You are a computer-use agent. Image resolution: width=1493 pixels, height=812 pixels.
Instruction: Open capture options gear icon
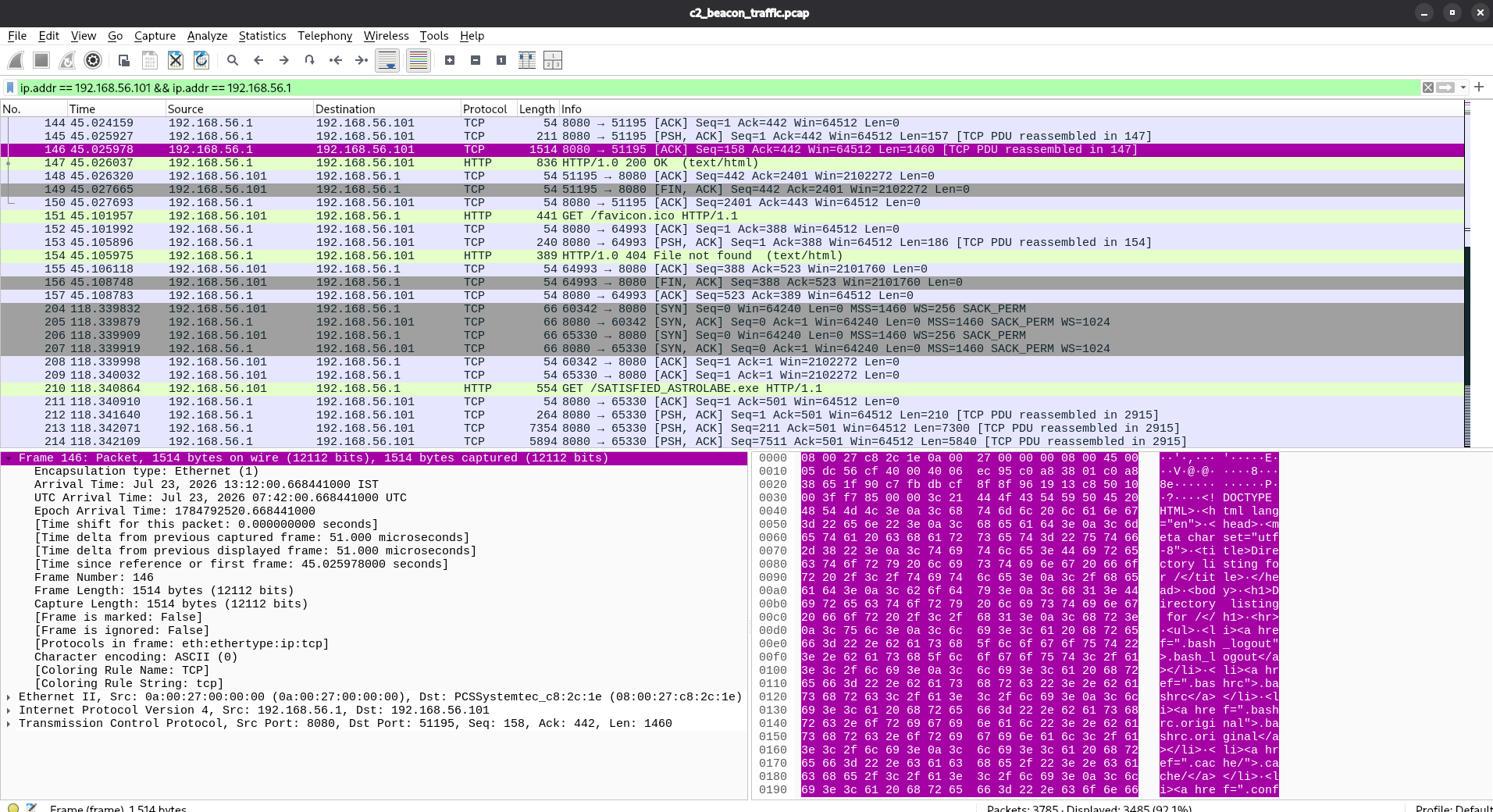[93, 60]
